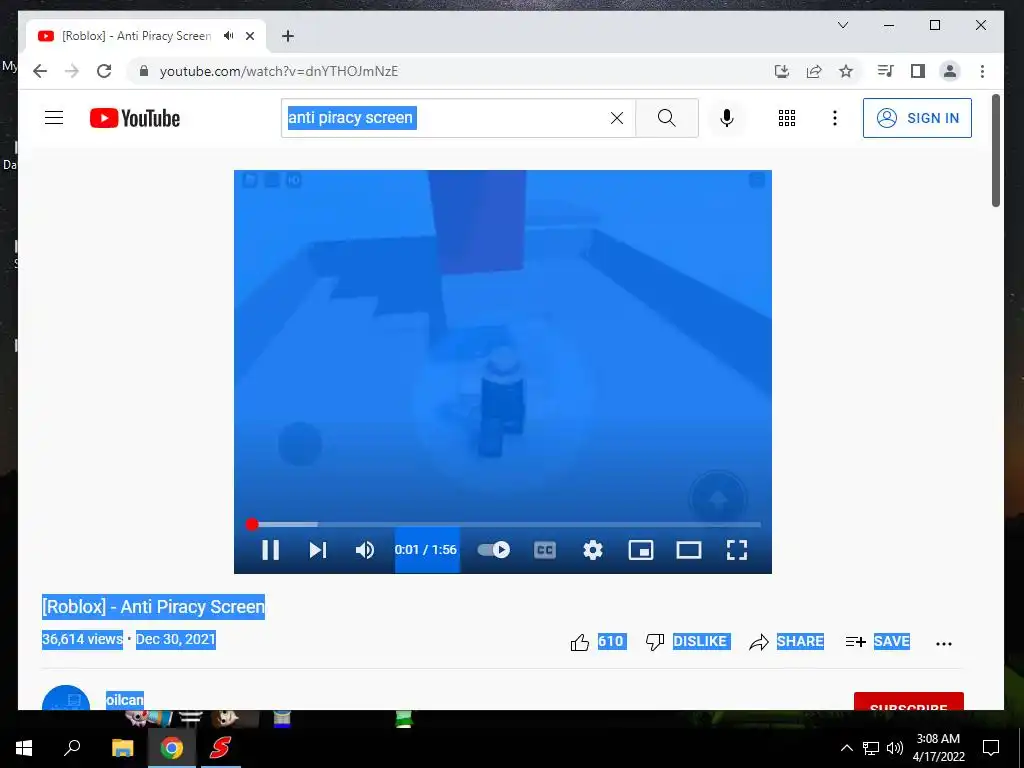Like the video thumbs up
Viewport: 1024px width, 768px height.
click(x=579, y=642)
